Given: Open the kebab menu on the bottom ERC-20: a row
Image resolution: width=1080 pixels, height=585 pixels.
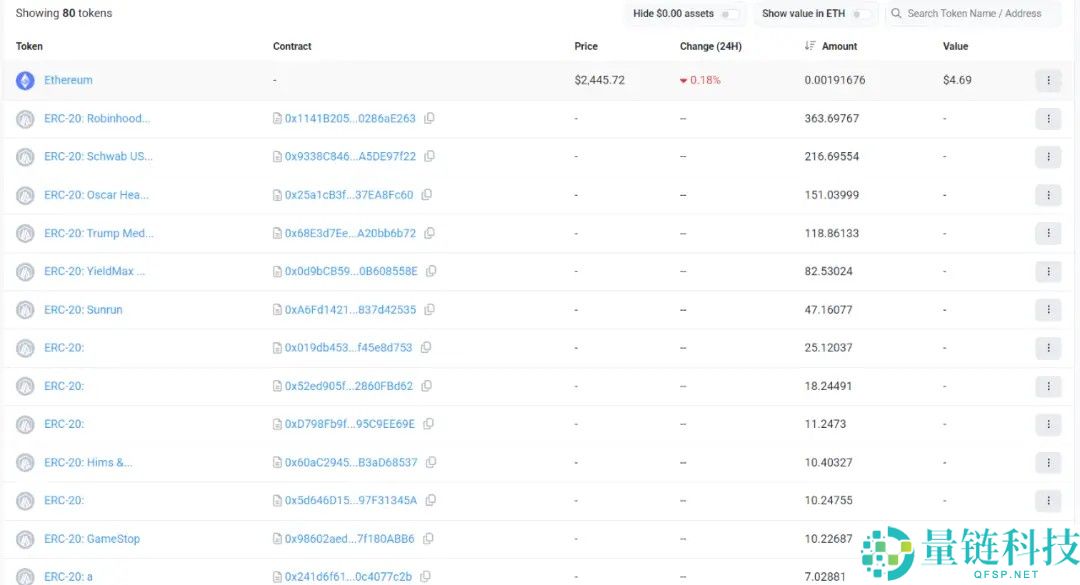Looking at the screenshot, I should pos(1048,577).
